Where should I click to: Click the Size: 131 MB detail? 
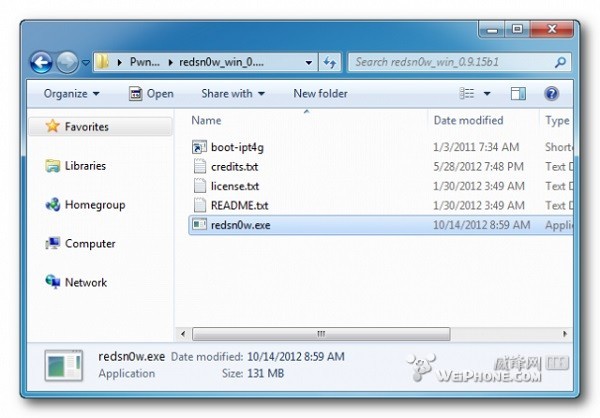click(253, 373)
